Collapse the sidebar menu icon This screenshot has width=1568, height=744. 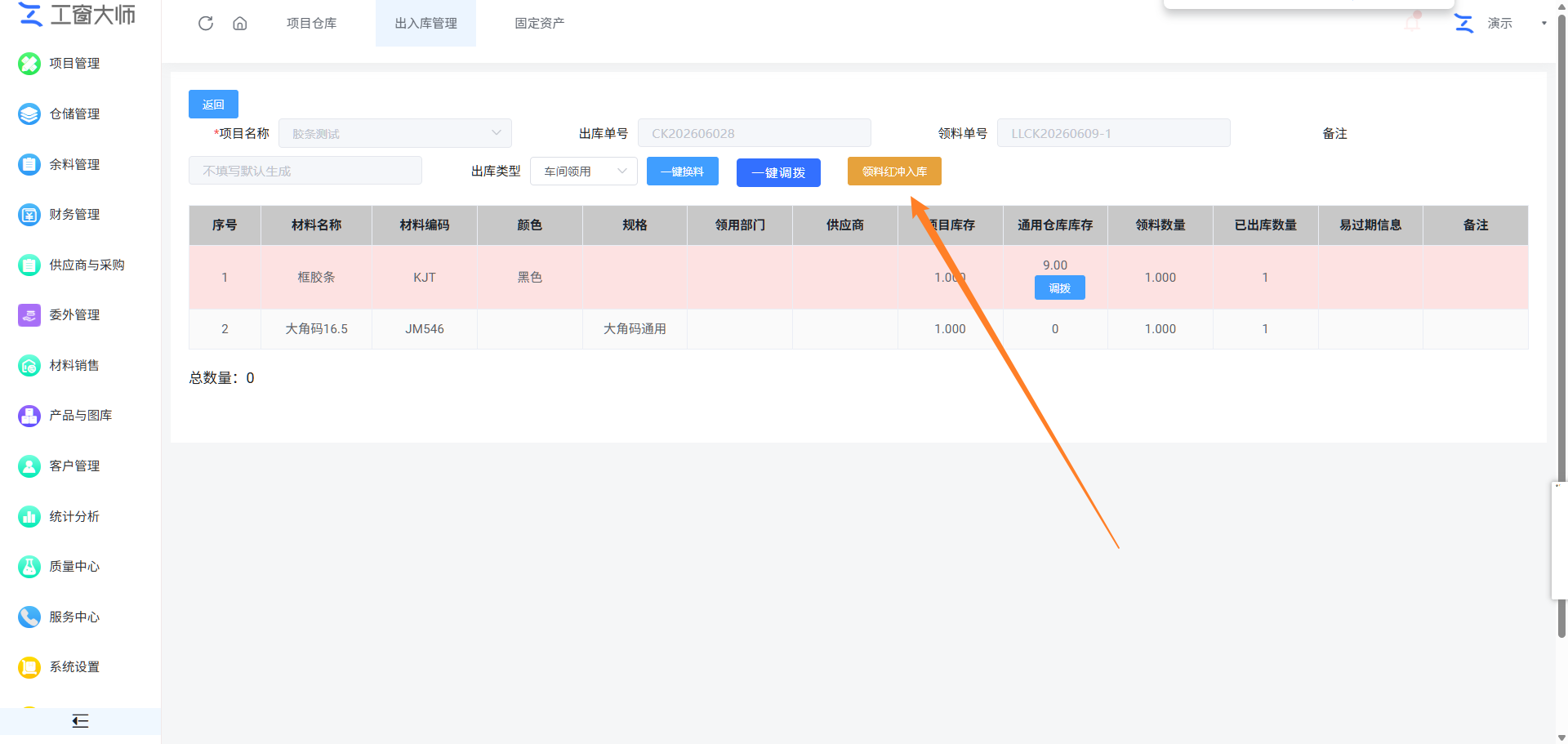(x=80, y=721)
